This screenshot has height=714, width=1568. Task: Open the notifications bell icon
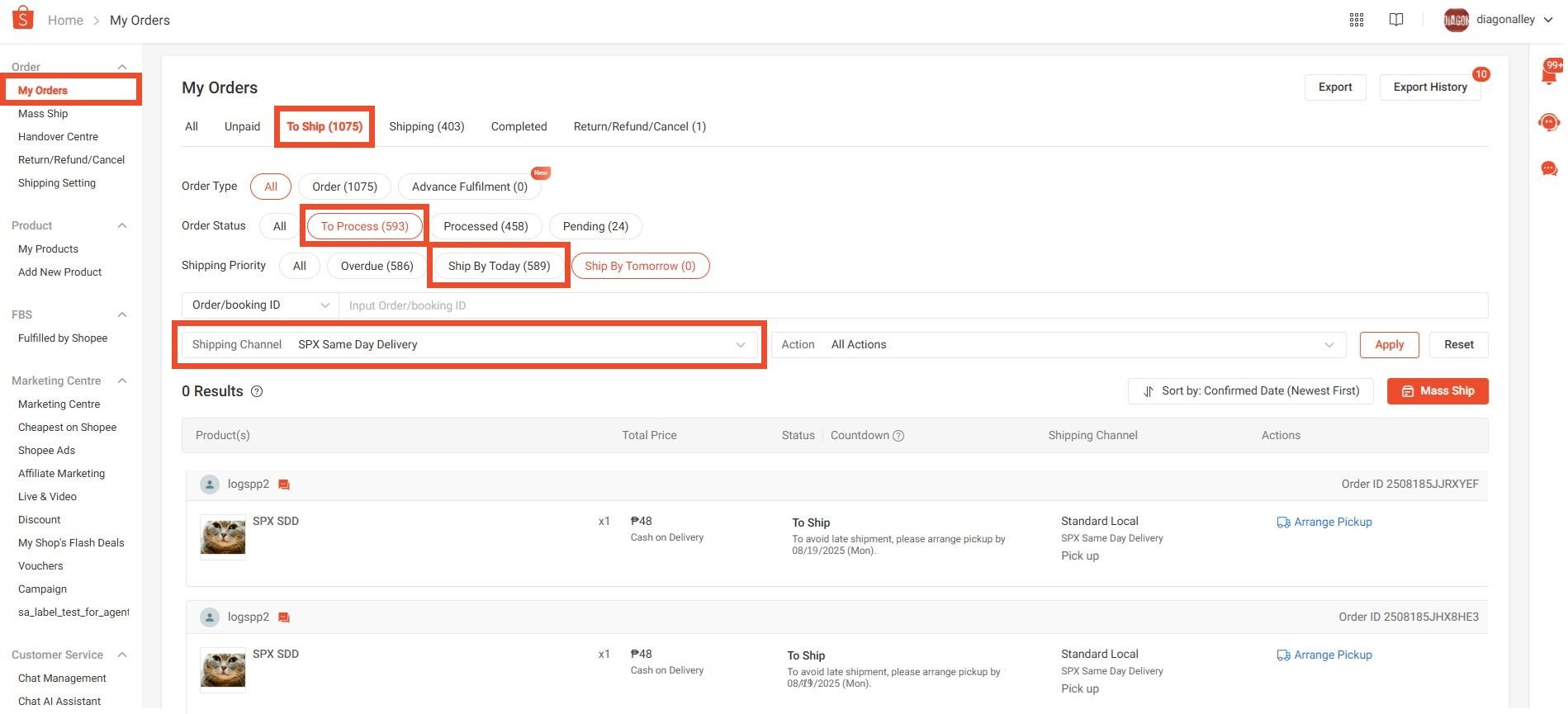[x=1549, y=74]
